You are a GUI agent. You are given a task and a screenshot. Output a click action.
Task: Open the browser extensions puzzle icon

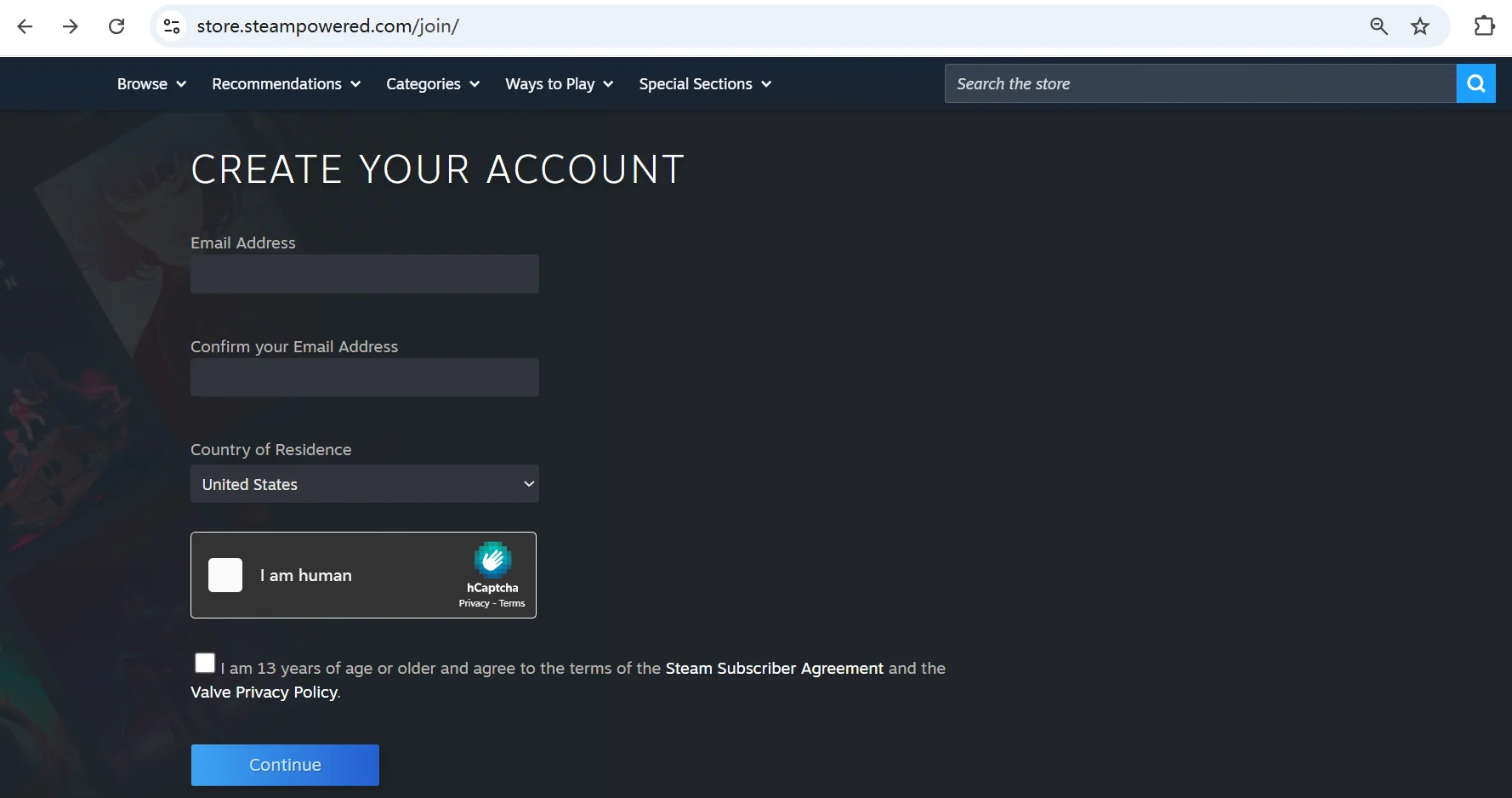pyautogui.click(x=1484, y=26)
